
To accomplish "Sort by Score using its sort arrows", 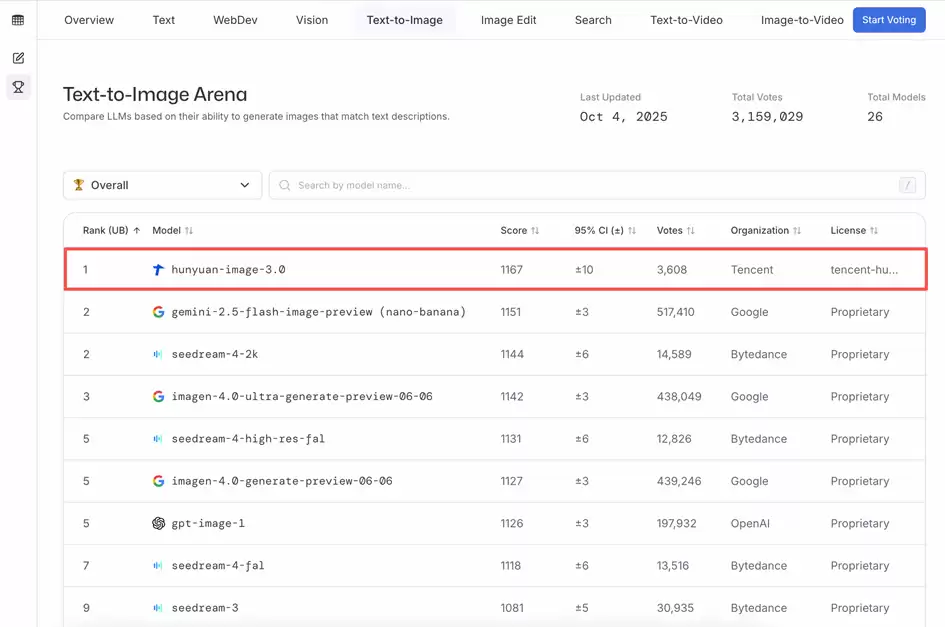I will (x=534, y=231).
